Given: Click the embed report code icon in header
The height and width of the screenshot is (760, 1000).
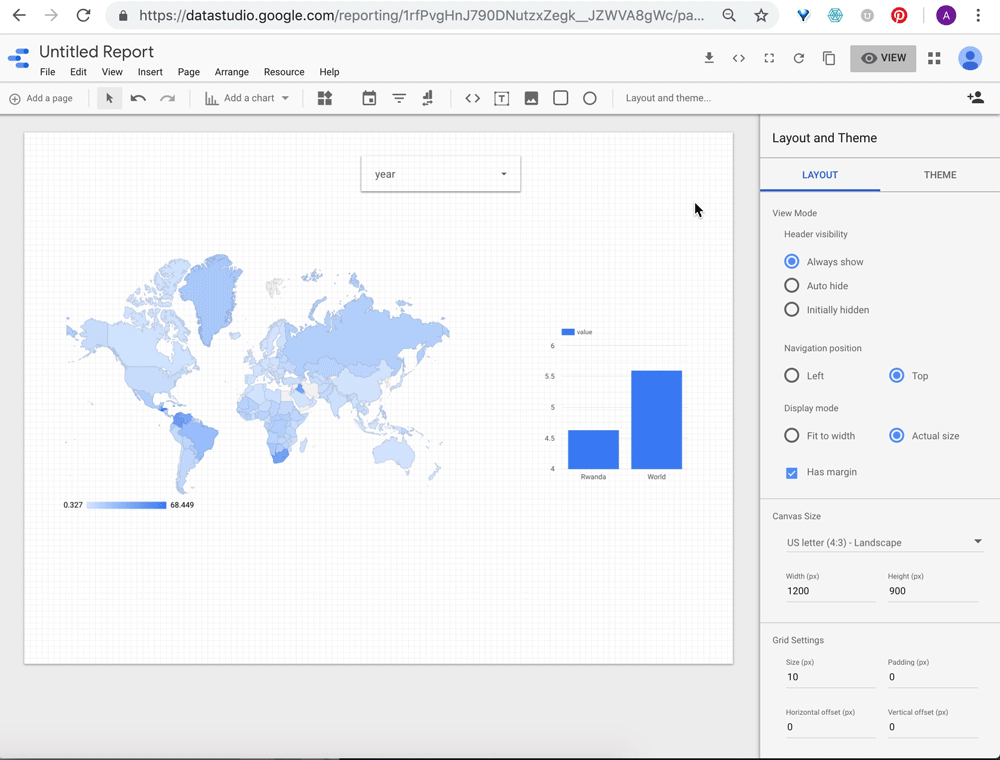Looking at the screenshot, I should 739,58.
